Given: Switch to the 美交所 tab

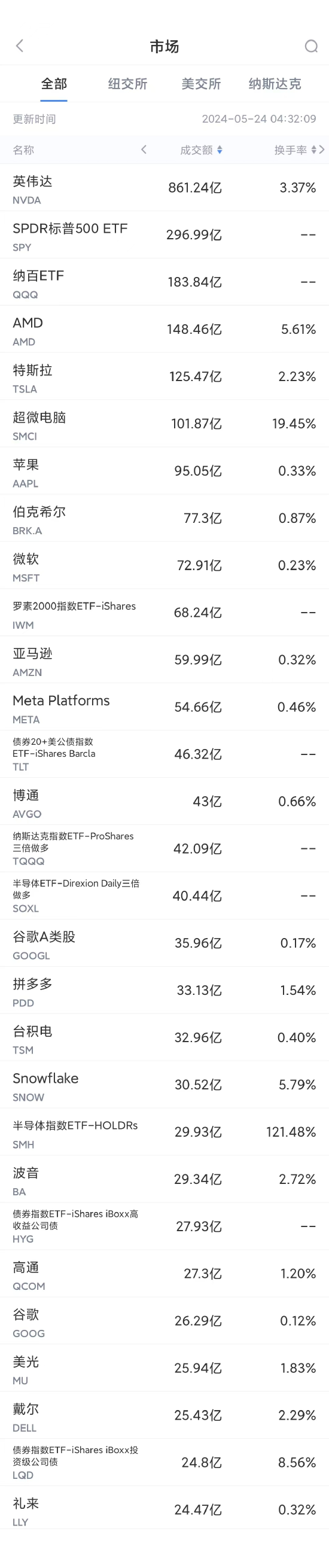Looking at the screenshot, I should point(200,84).
